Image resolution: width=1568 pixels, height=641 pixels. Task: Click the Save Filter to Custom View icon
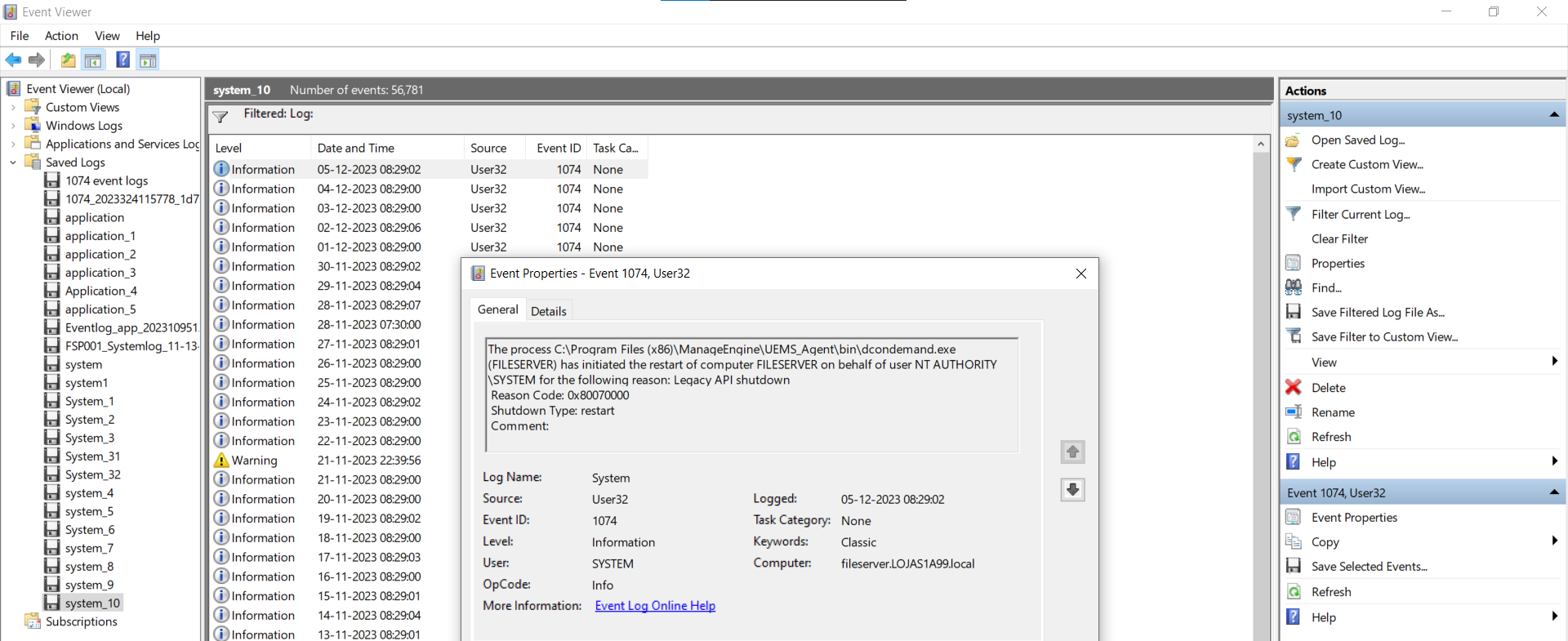[1294, 336]
